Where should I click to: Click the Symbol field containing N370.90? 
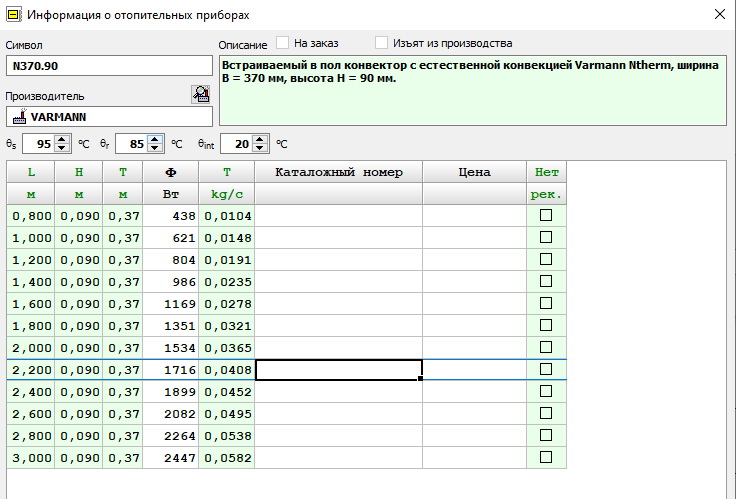108,66
